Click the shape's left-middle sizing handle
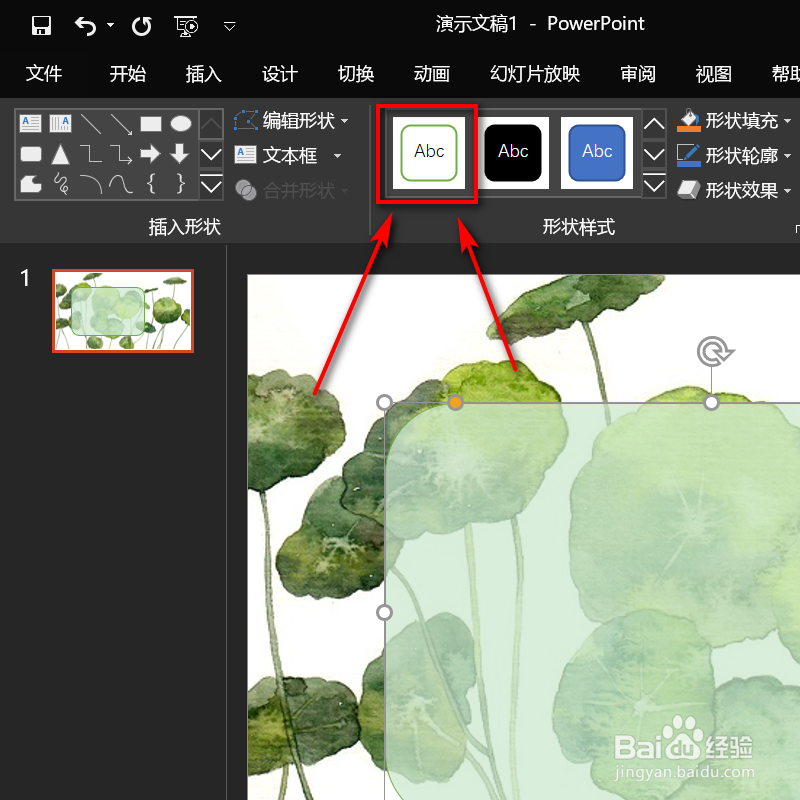This screenshot has width=800, height=800. pyautogui.click(x=384, y=612)
